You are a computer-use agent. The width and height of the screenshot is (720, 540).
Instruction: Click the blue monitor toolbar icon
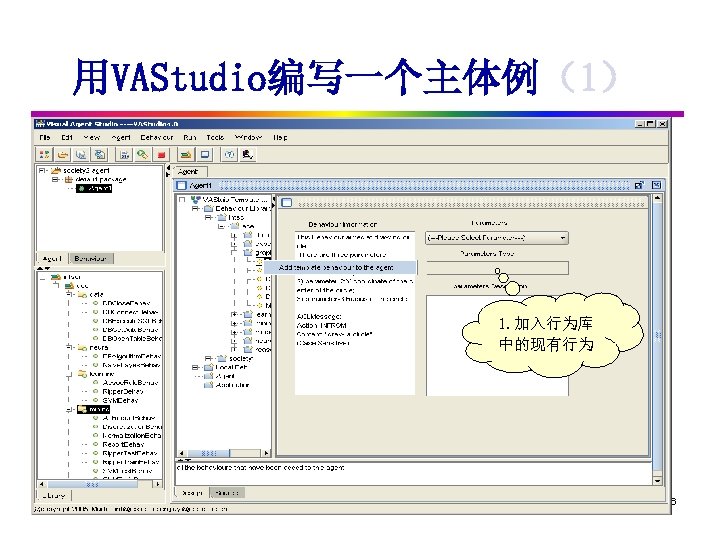pos(205,155)
